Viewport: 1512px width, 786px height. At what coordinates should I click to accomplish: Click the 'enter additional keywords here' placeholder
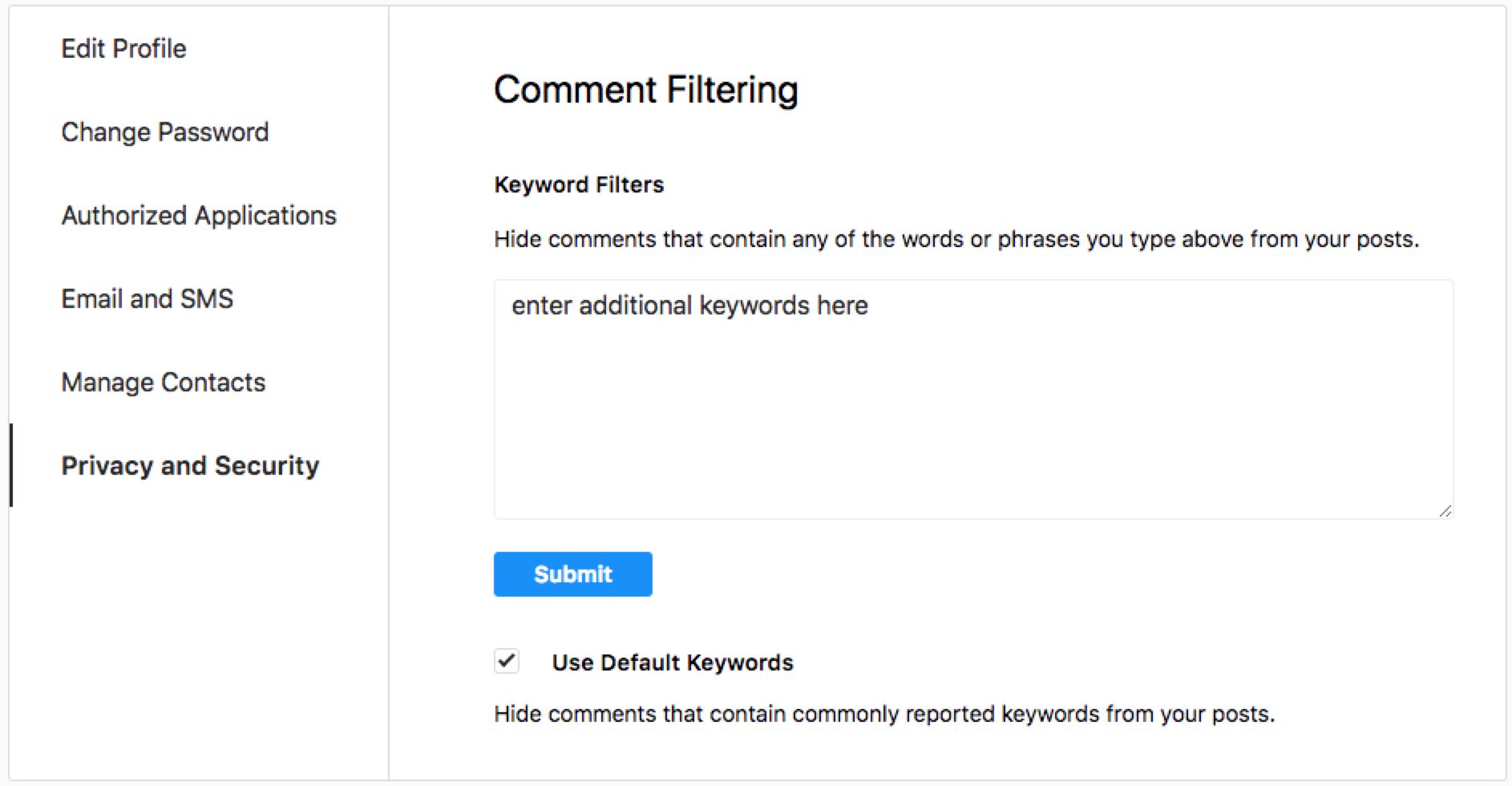pos(689,306)
